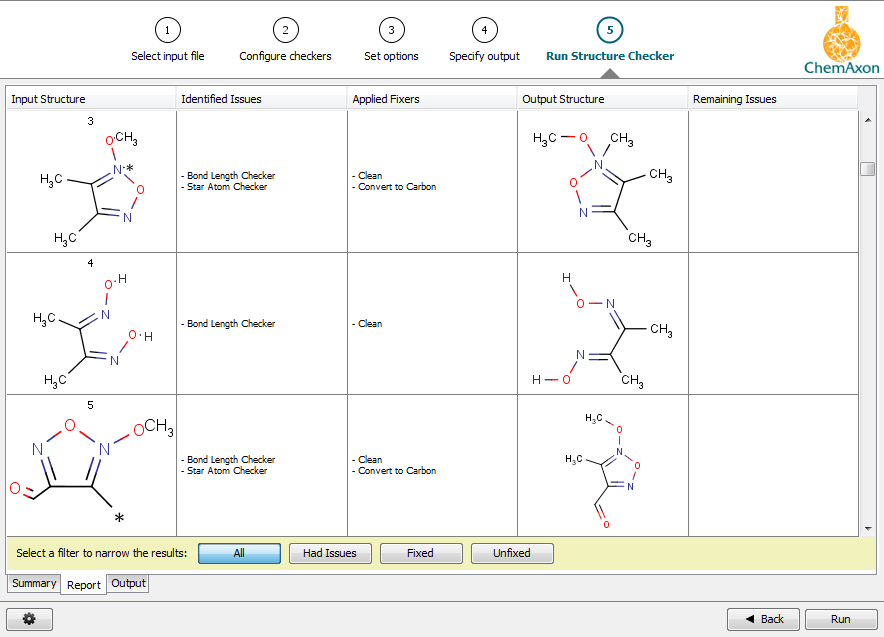Viewport: 884px width, 637px height.
Task: Switch to the Summary tab
Action: coord(33,583)
